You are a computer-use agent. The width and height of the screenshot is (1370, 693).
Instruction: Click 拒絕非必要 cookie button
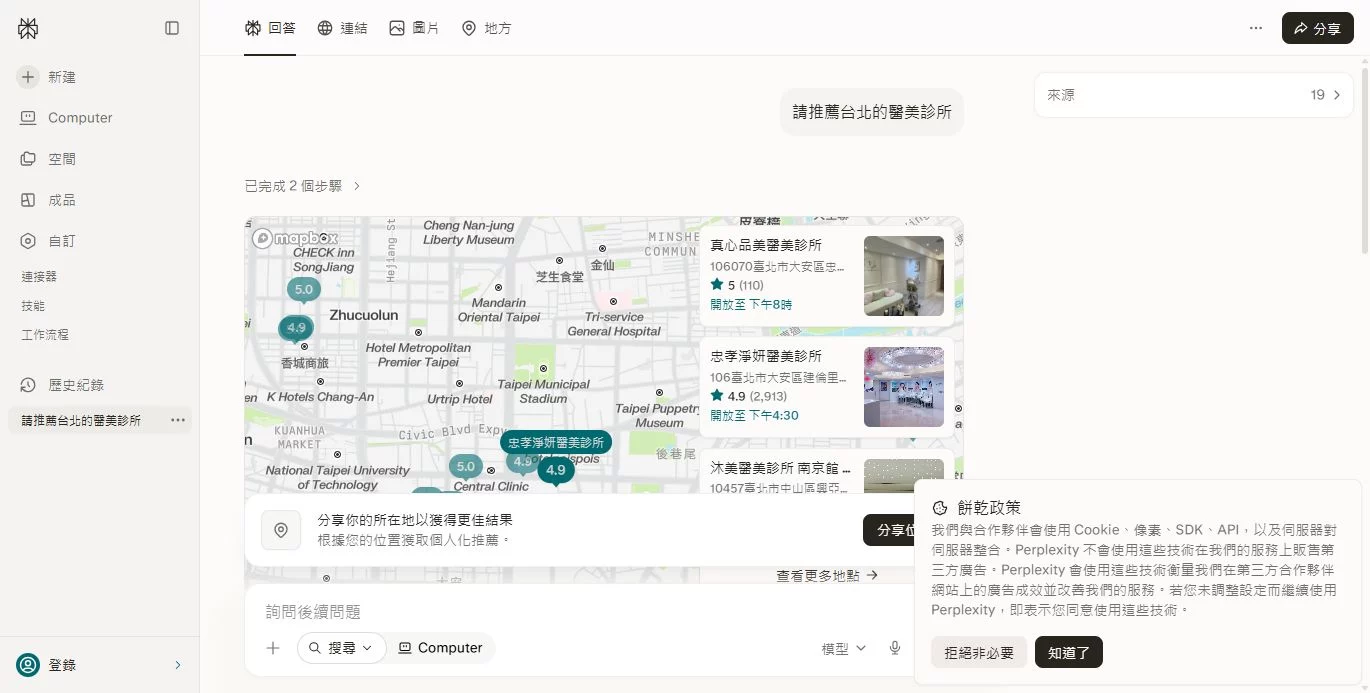pyautogui.click(x=979, y=653)
